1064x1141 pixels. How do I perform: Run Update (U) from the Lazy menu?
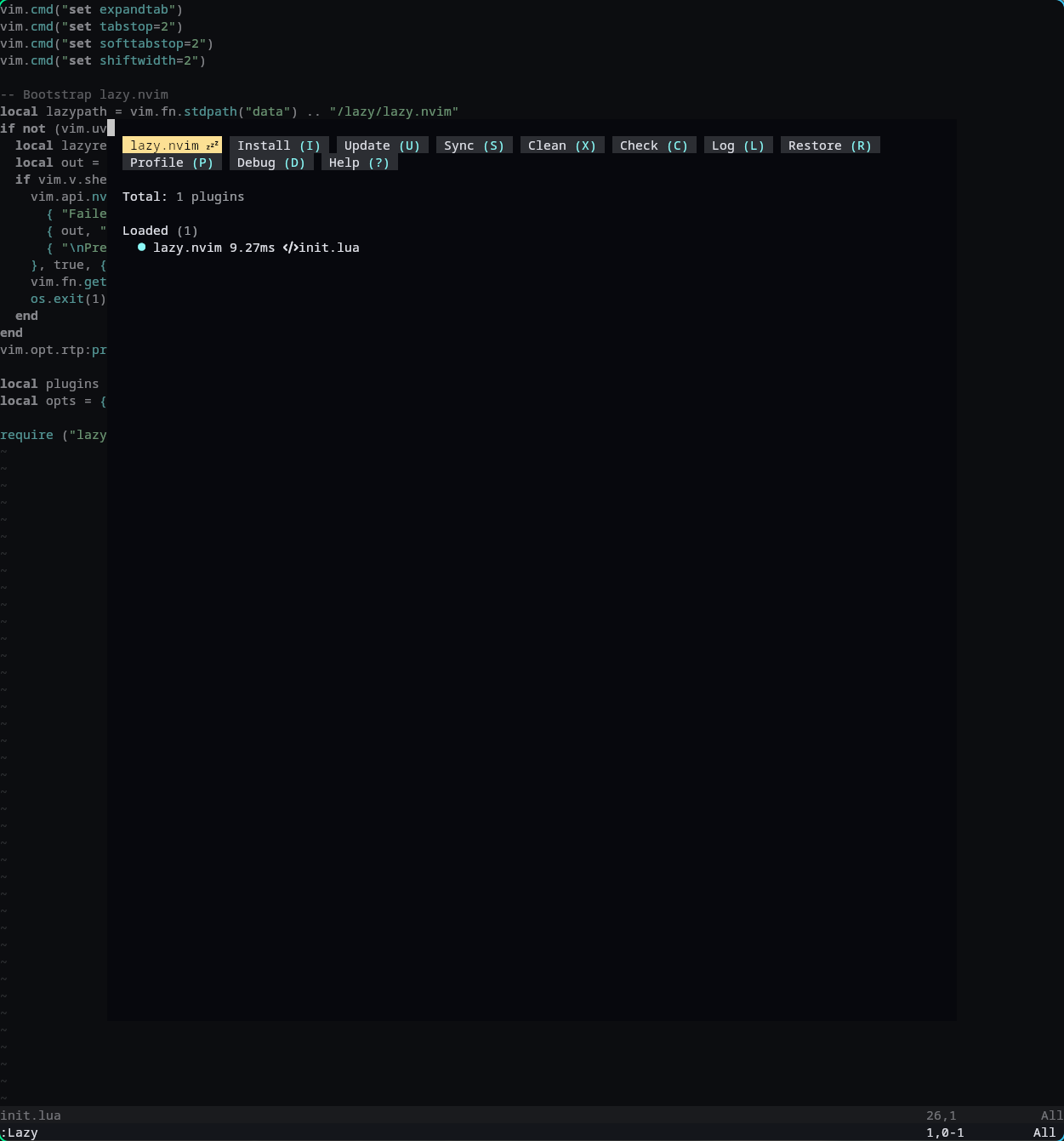pos(382,145)
